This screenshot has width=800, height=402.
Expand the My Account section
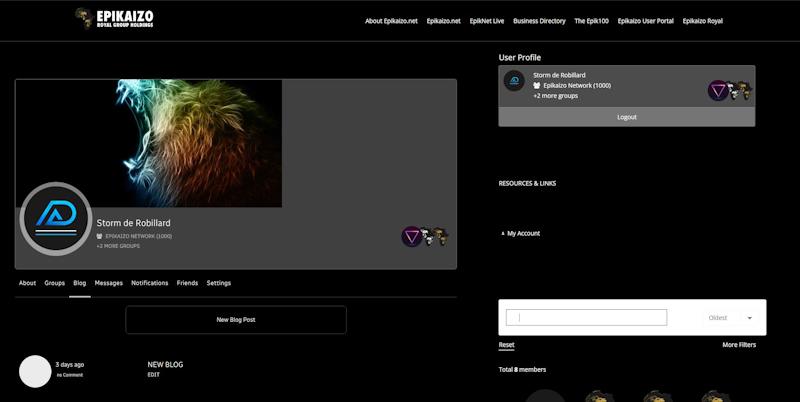click(x=522, y=233)
